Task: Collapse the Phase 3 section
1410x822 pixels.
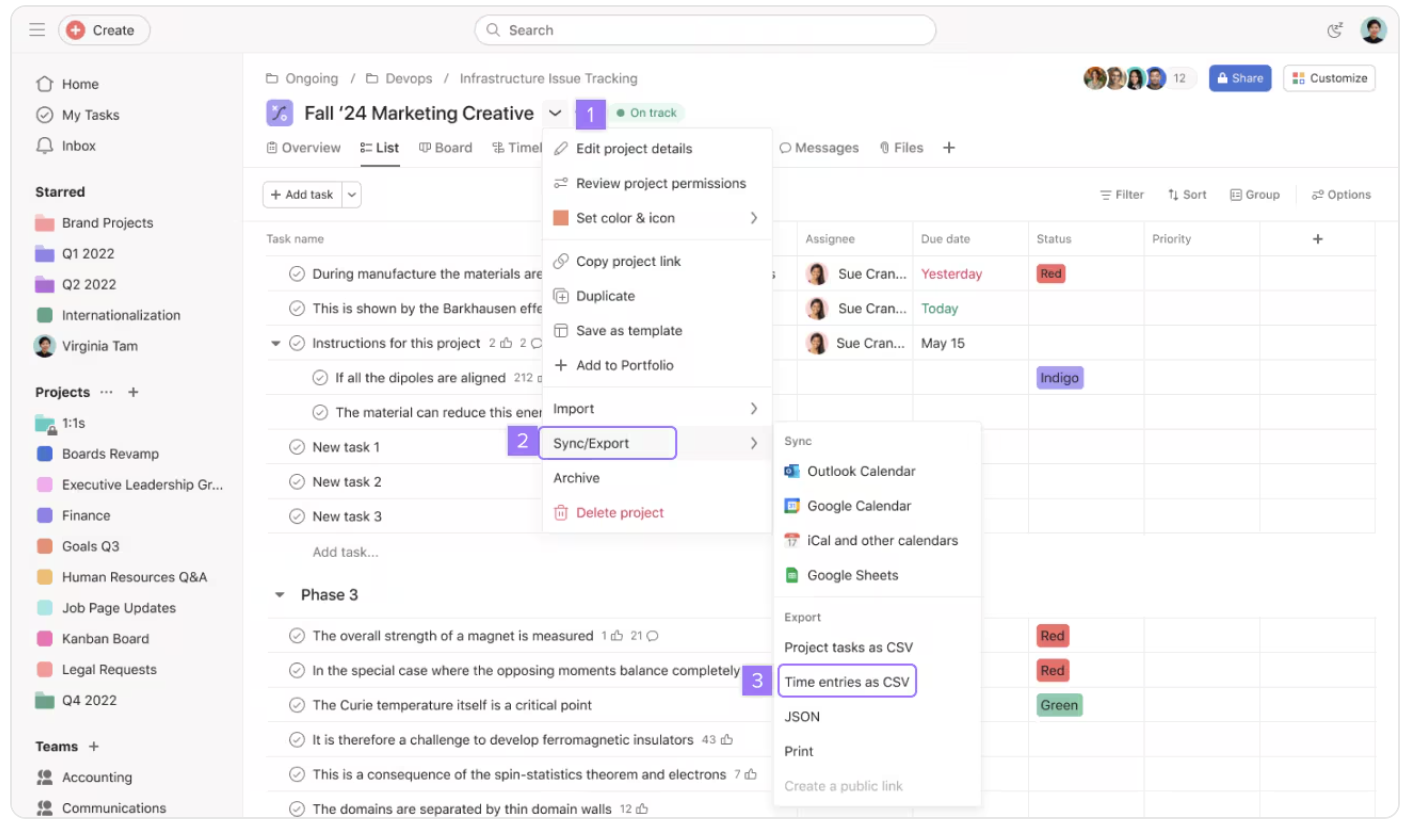Action: [x=280, y=595]
